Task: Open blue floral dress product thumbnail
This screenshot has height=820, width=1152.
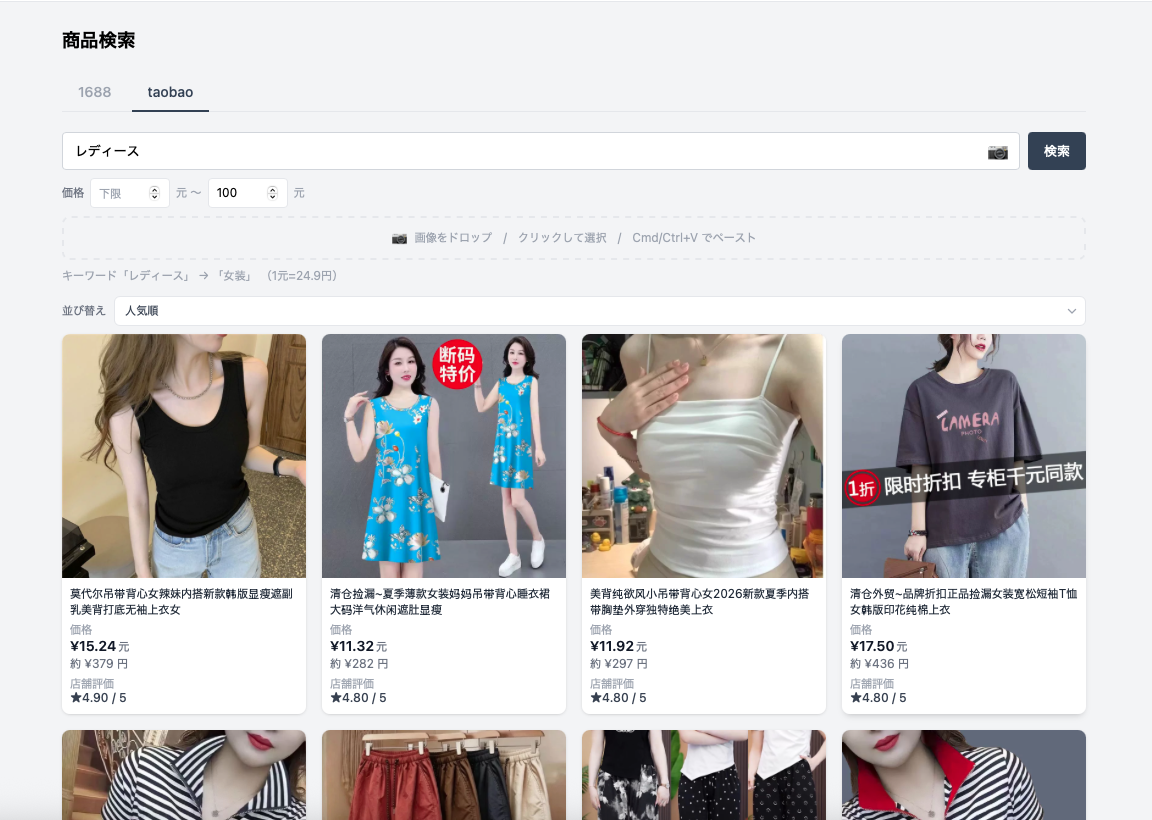Action: pyautogui.click(x=444, y=456)
